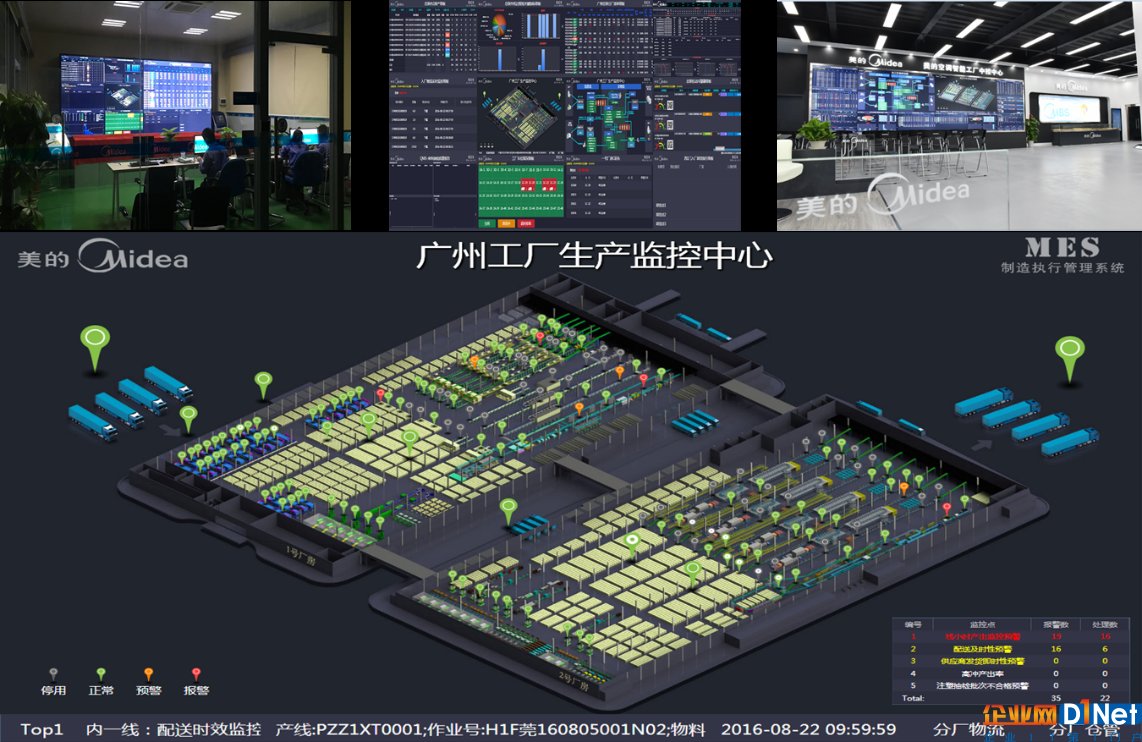This screenshot has width=1142, height=742.
Task: Click the Top1 label in the ticker bar
Action: click(x=42, y=729)
